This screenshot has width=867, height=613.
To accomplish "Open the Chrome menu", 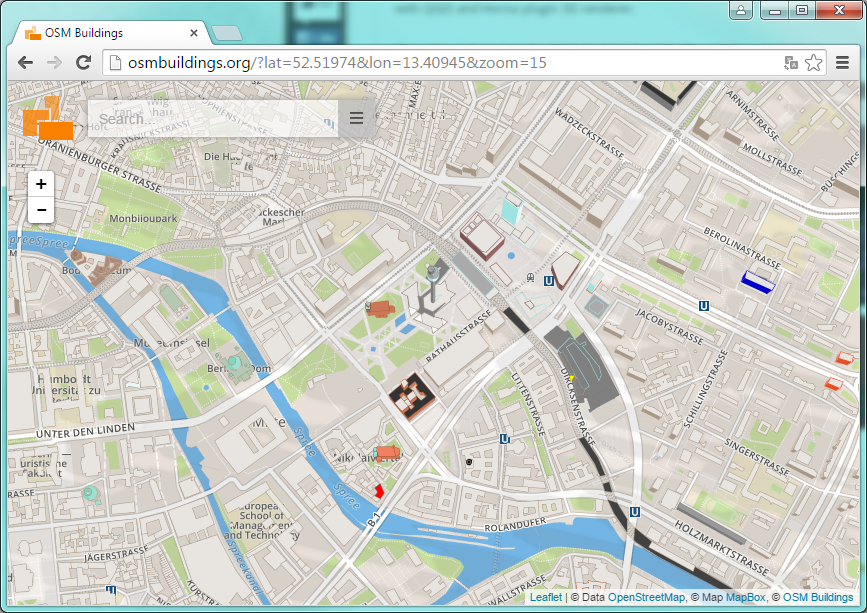I will click(842, 62).
